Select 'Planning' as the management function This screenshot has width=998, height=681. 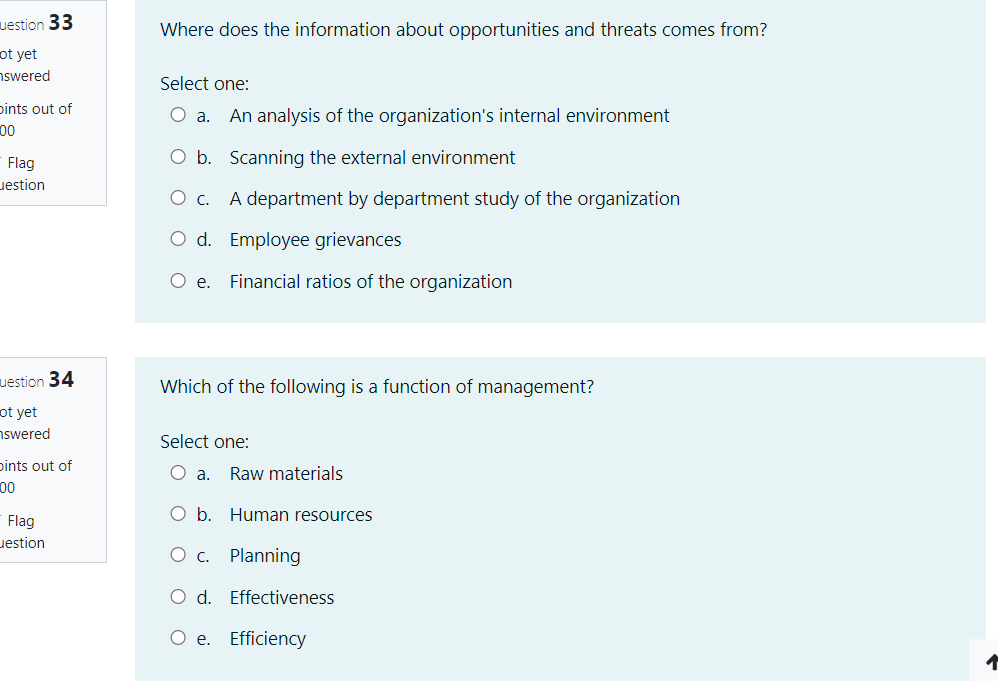tap(177, 555)
